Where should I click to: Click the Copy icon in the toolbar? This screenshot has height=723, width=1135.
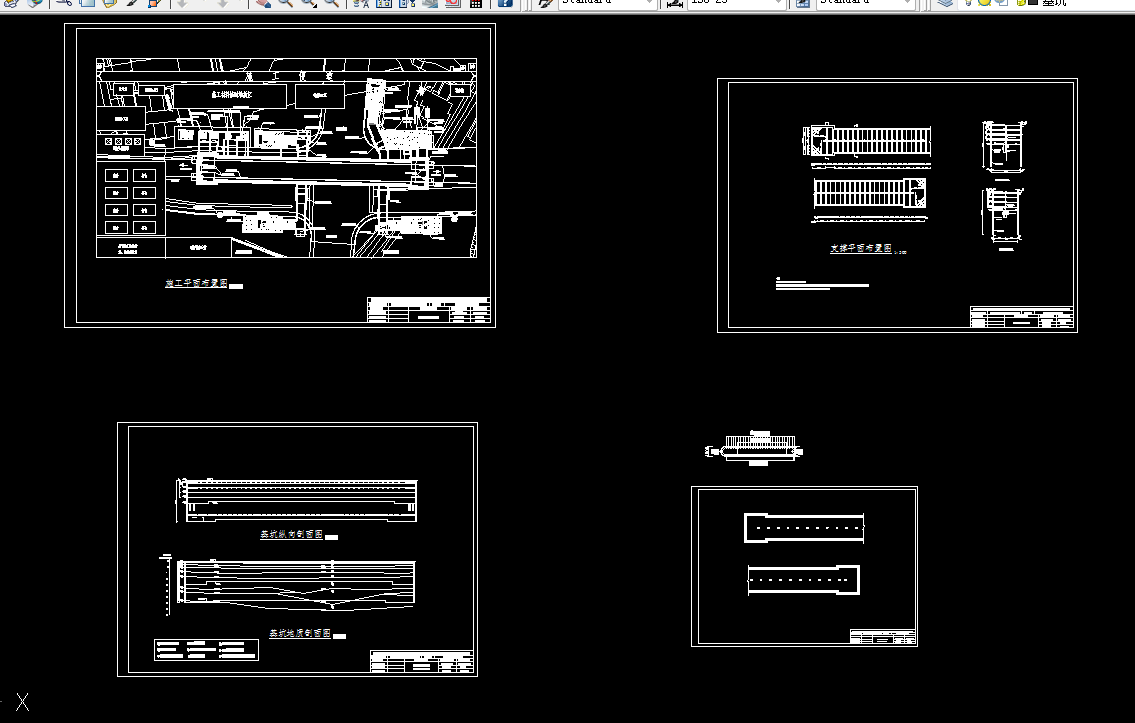[87, 2]
